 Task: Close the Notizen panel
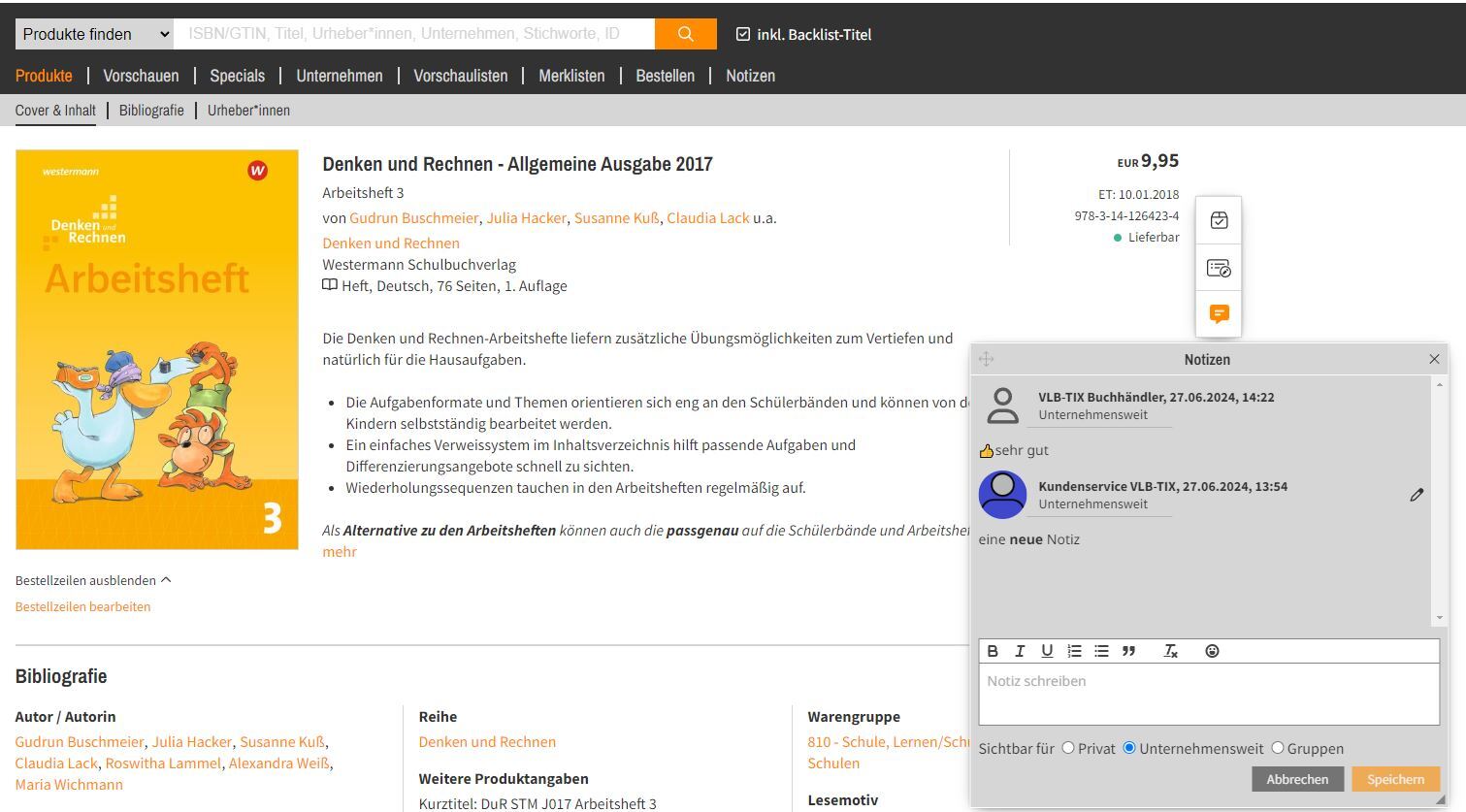(x=1434, y=359)
